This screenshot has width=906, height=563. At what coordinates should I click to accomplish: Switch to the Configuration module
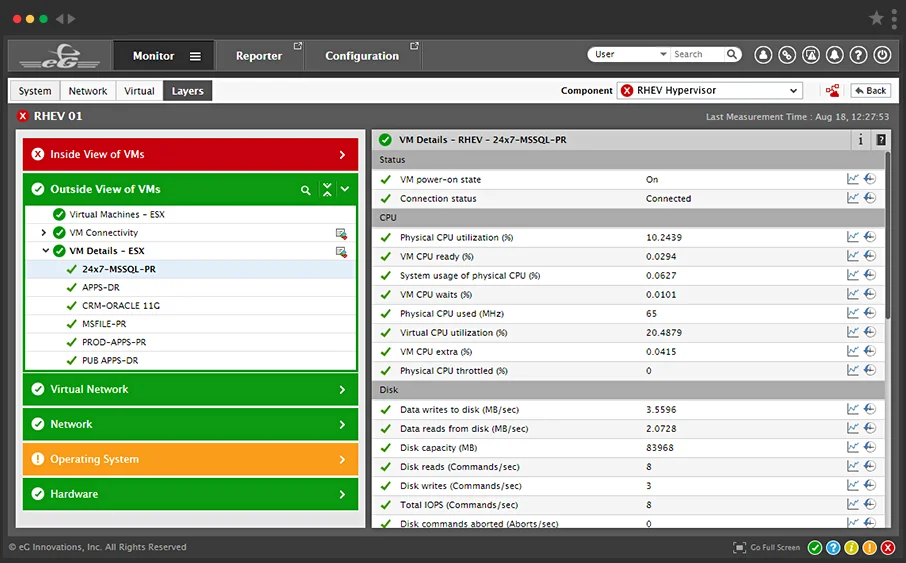[362, 56]
